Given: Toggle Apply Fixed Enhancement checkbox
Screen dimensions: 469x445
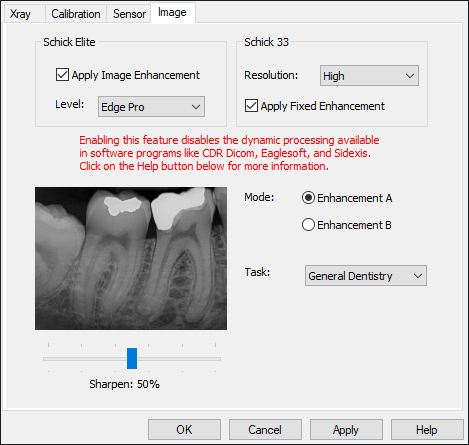Looking at the screenshot, I should point(251,106).
